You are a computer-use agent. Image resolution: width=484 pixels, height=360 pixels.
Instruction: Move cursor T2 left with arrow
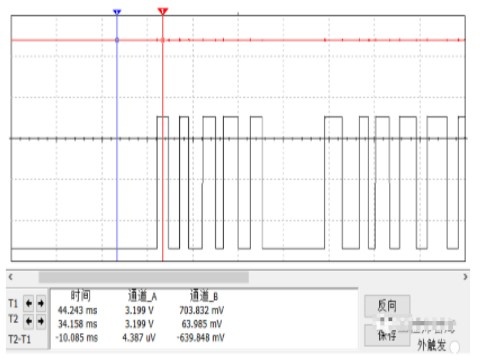point(29,321)
